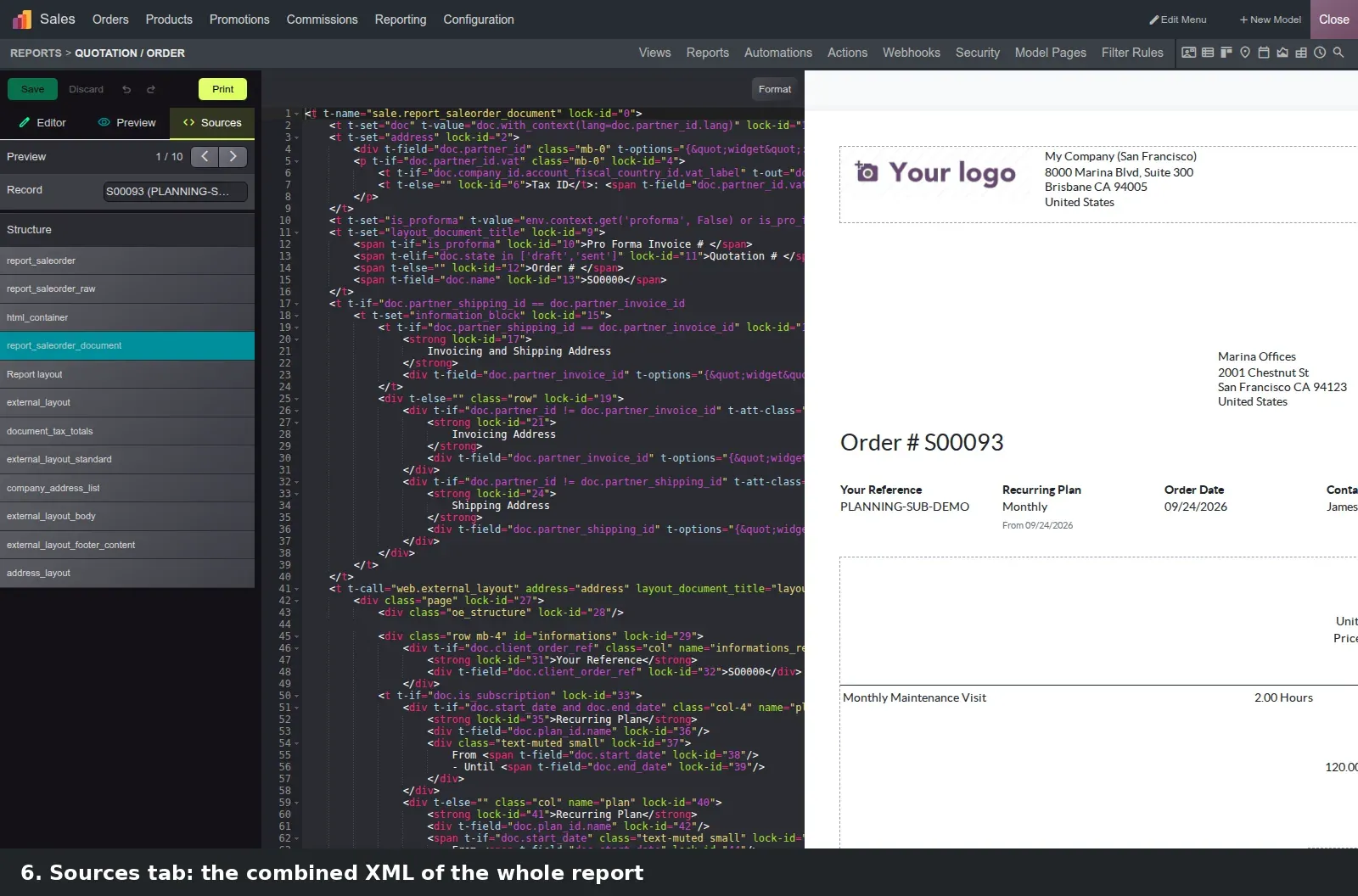Switch to Activity clock view icon
This screenshot has width=1358, height=896.
1320,53
